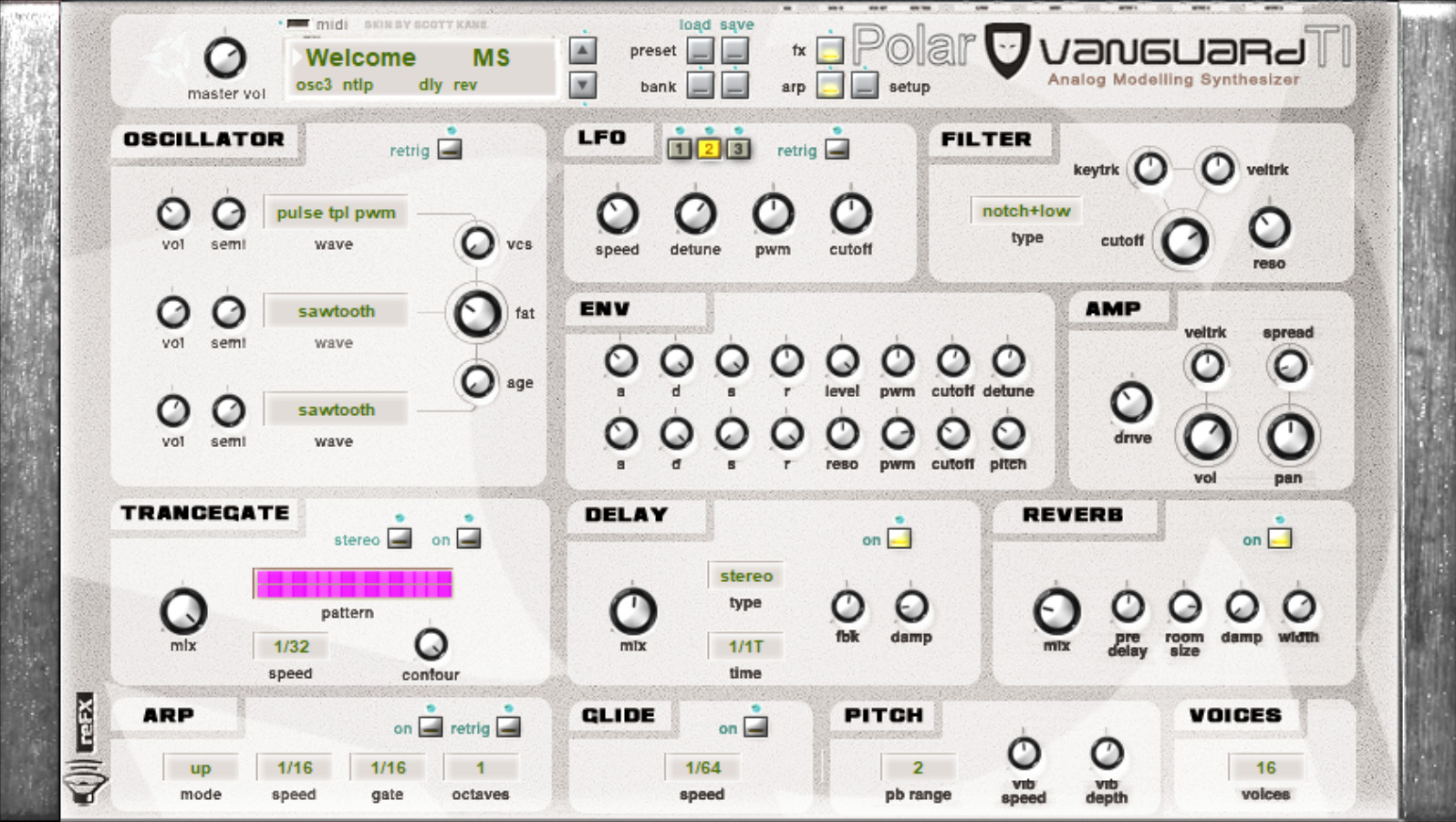Click the amp drive knob
The width and height of the screenshot is (1456, 822).
click(1131, 403)
